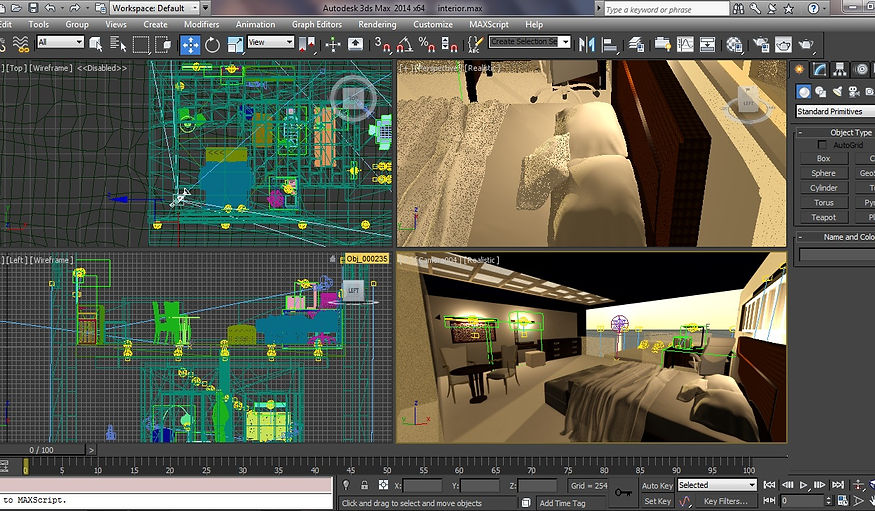Toggle Auto Key mode
The width and height of the screenshot is (875, 511).
pyautogui.click(x=657, y=485)
